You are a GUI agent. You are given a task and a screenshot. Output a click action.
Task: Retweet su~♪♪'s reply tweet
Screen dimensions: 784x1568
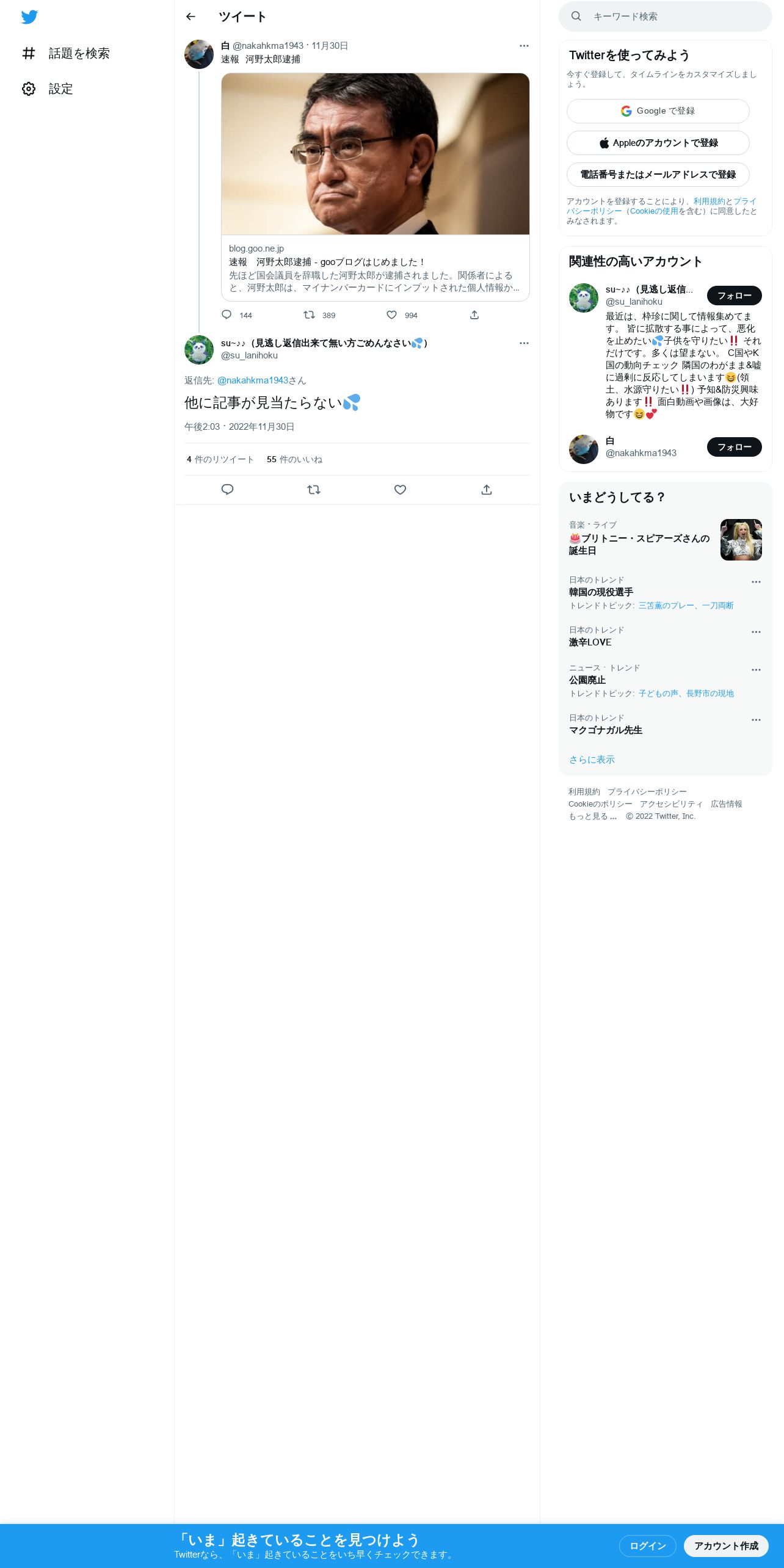314,490
